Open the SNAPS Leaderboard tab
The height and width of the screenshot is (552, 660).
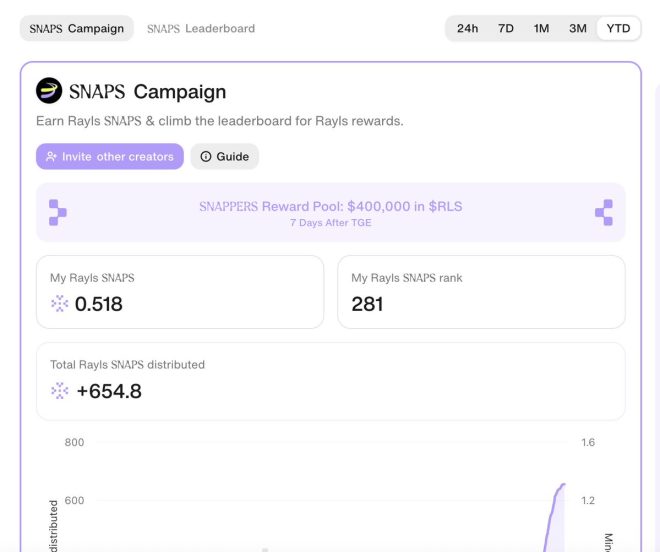tap(201, 29)
